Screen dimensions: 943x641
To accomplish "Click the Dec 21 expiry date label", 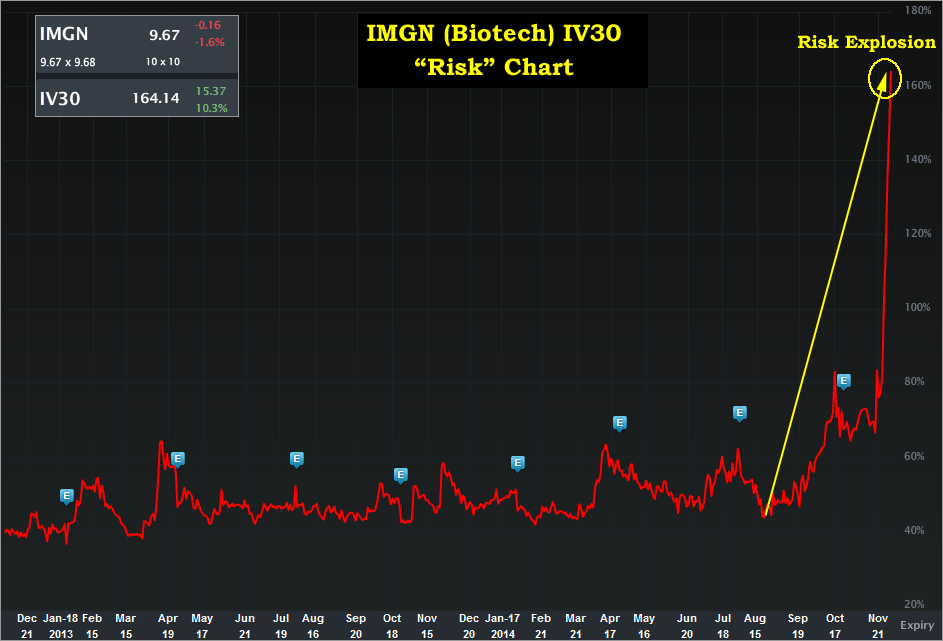I will coord(27,626).
